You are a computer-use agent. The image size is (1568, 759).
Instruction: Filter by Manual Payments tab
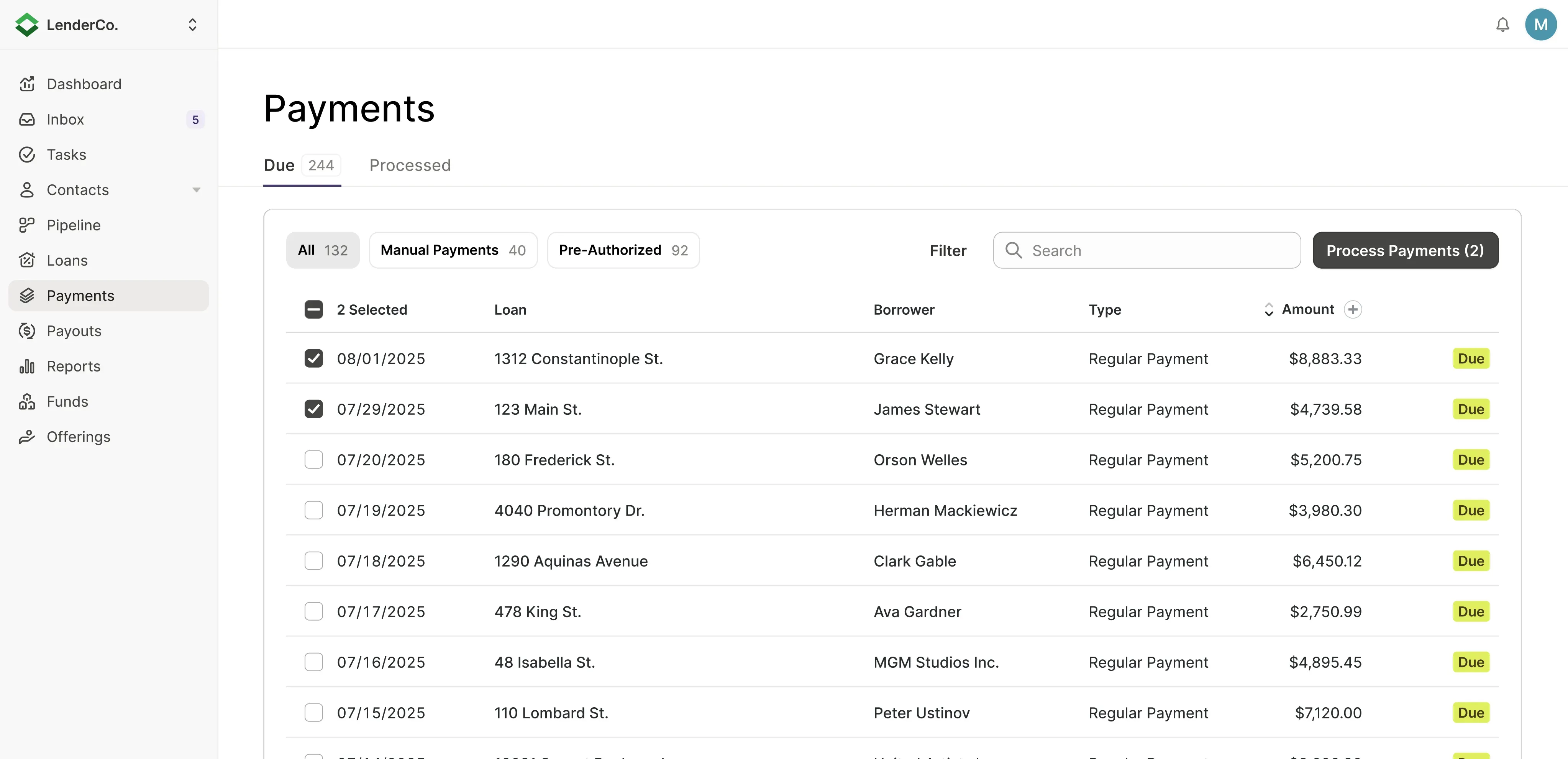(453, 250)
